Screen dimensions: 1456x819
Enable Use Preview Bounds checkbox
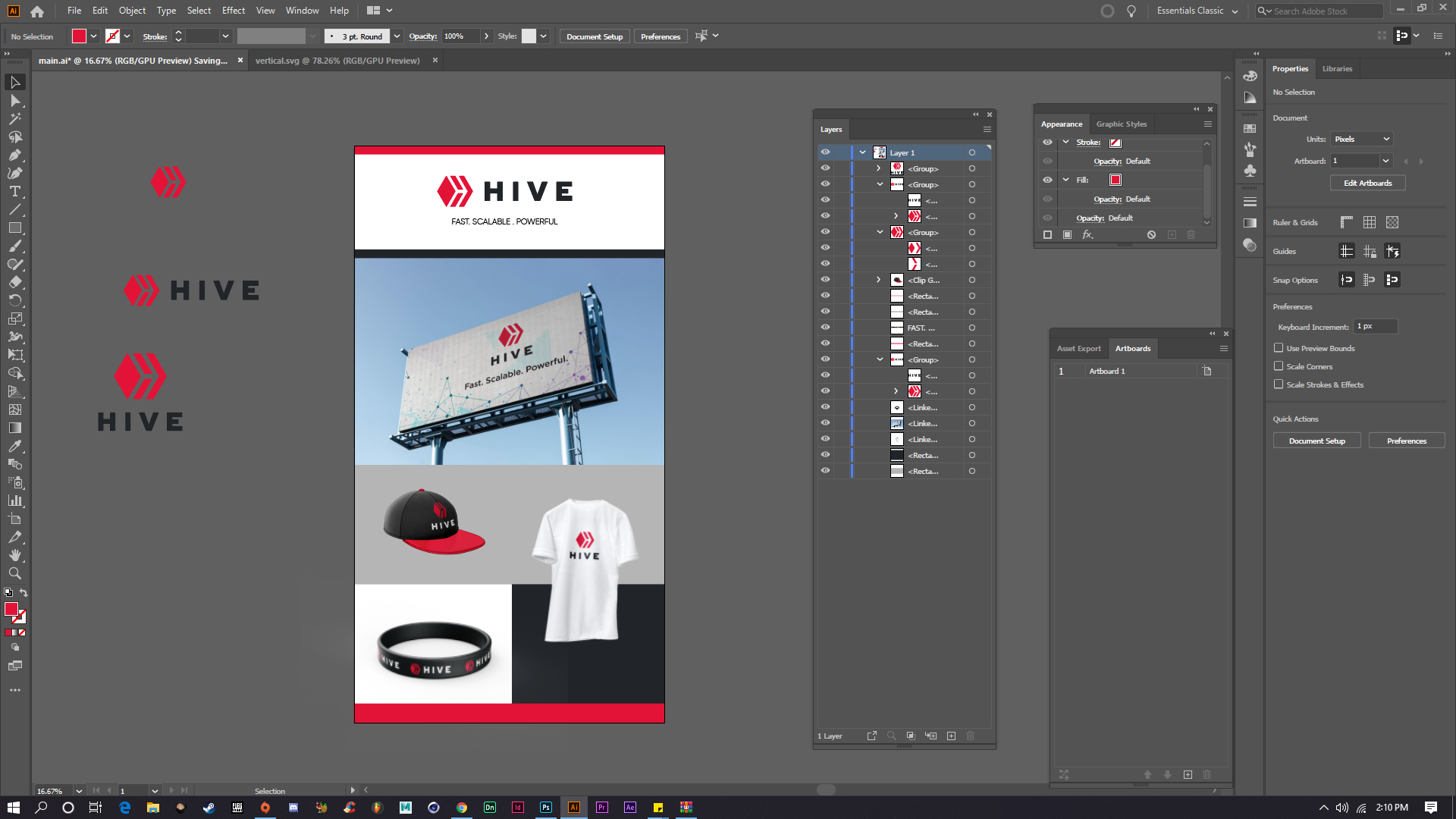(x=1279, y=348)
